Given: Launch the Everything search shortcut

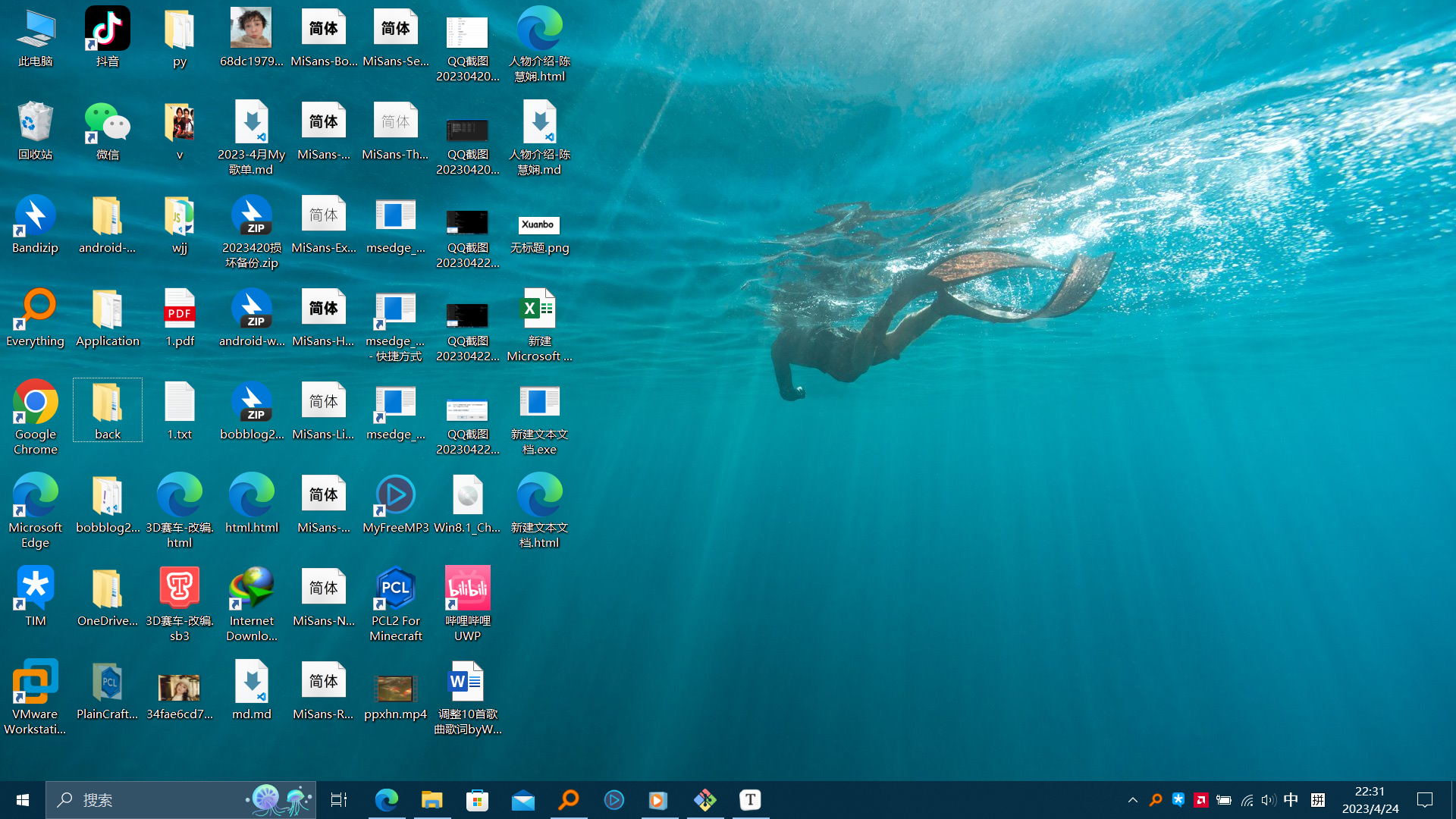Looking at the screenshot, I should point(36,317).
